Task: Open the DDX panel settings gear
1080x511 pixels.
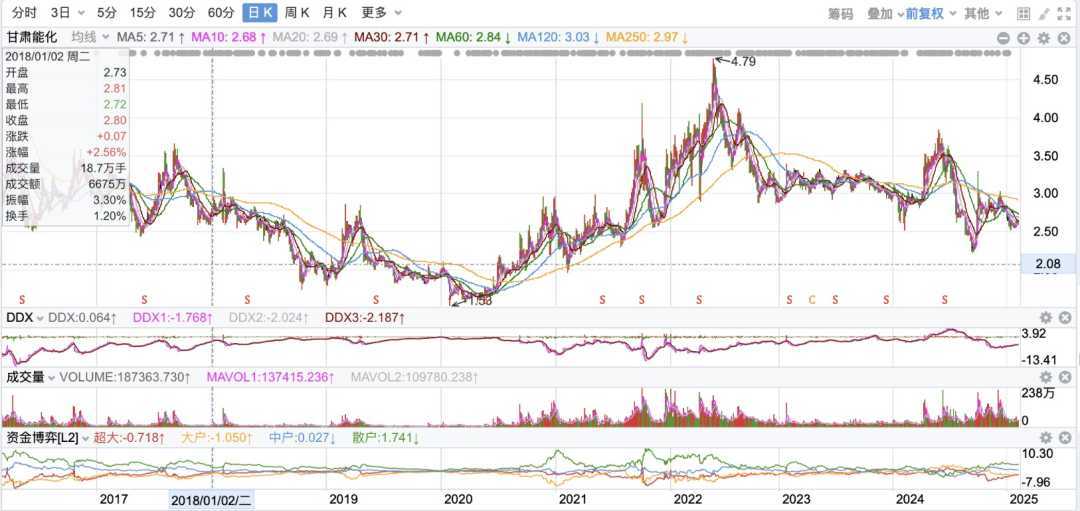Action: point(1046,317)
